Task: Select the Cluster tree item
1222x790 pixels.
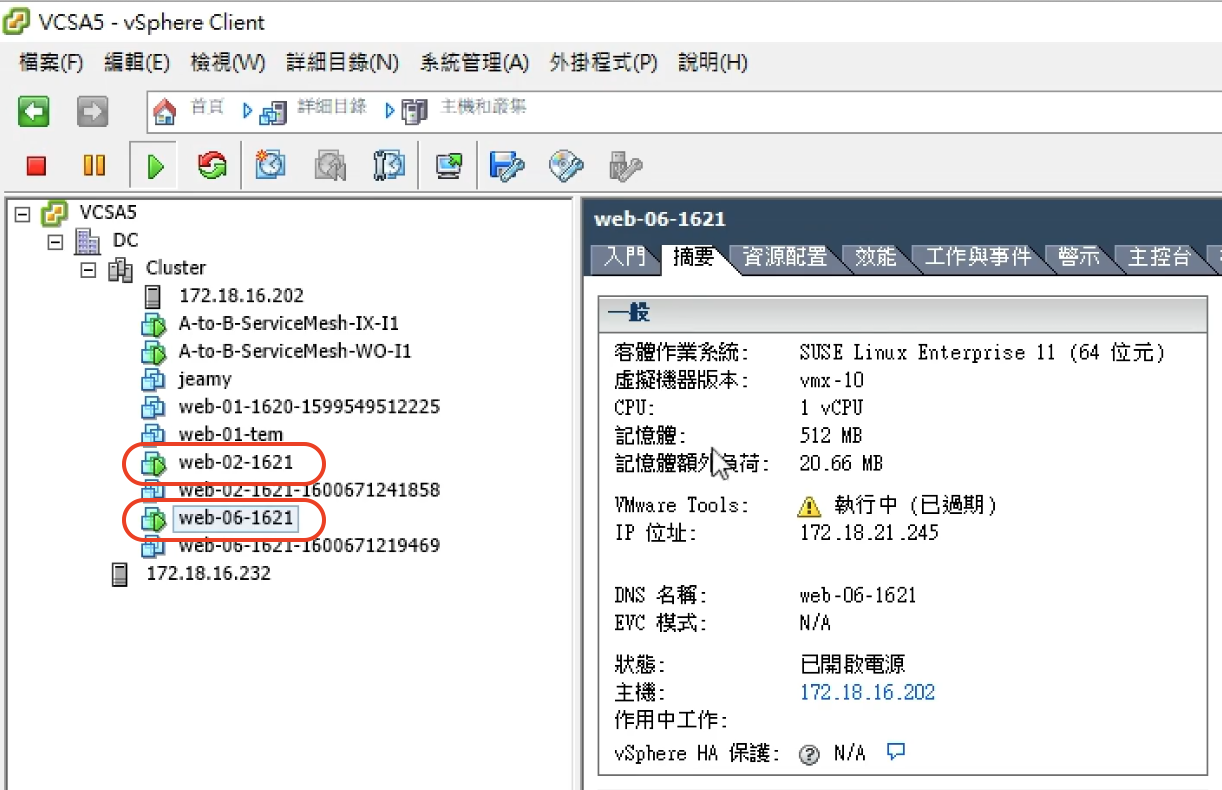Action: 176,268
